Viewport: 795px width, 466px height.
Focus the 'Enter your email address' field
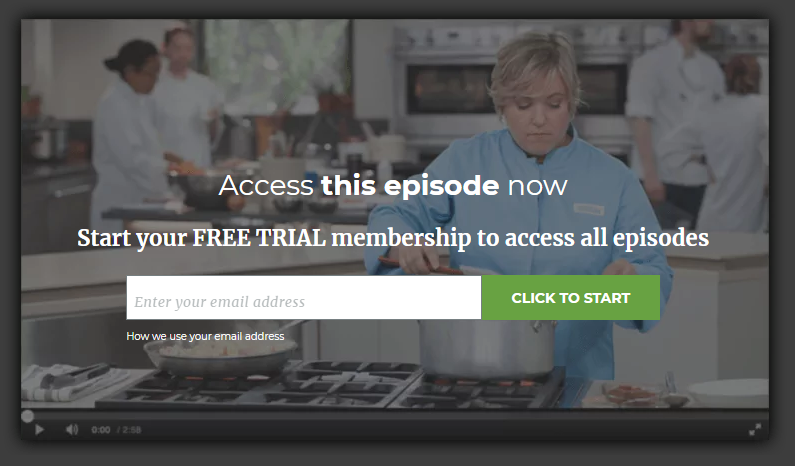click(x=304, y=298)
